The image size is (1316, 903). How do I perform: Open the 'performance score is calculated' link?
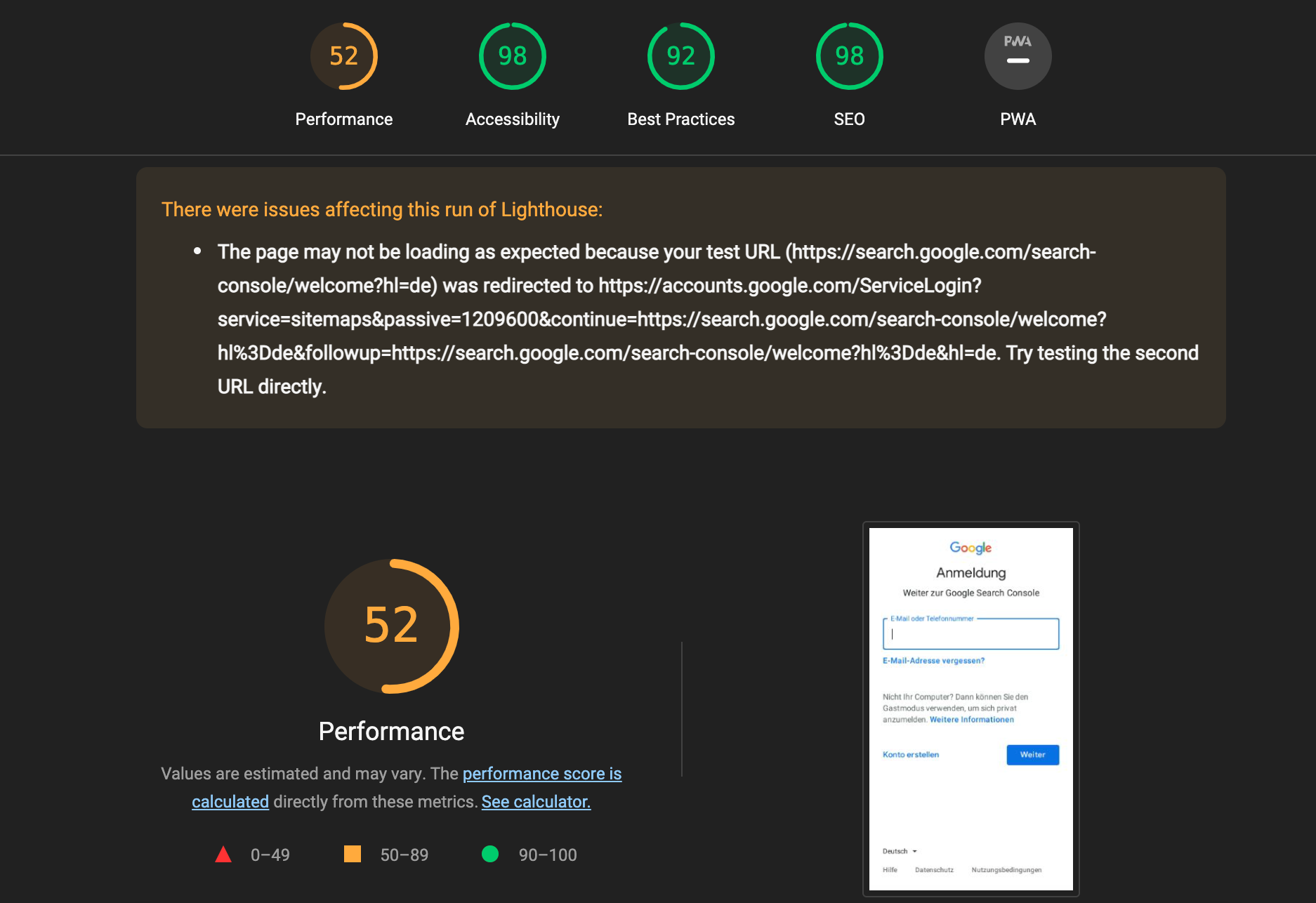click(541, 774)
